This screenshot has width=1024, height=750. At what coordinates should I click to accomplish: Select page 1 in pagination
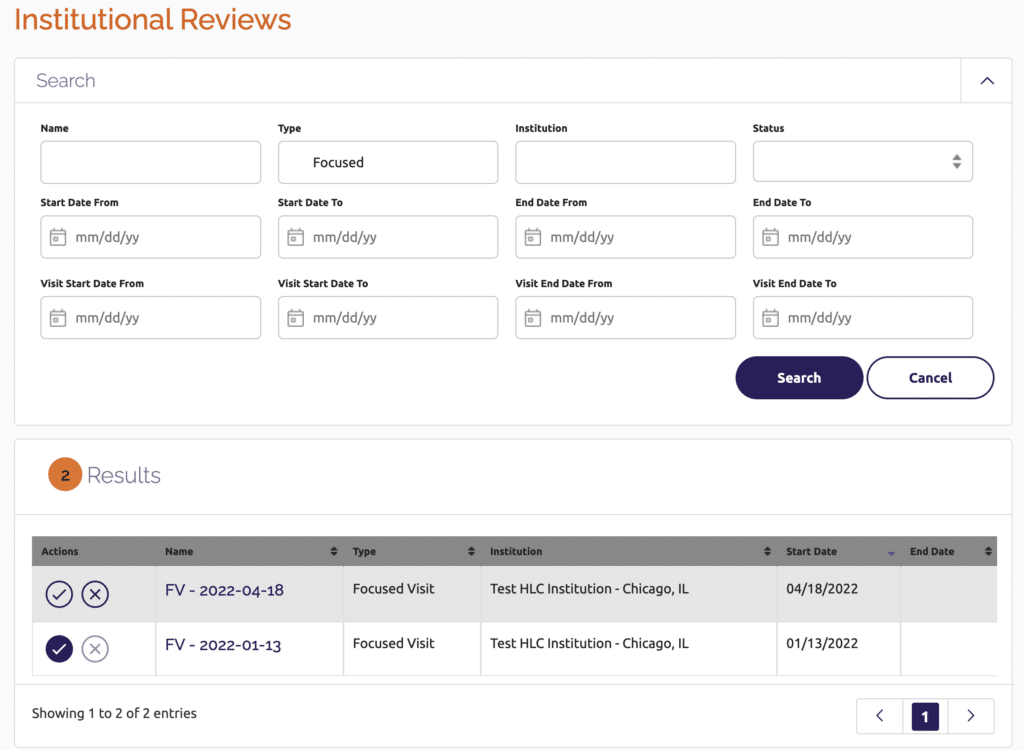925,716
